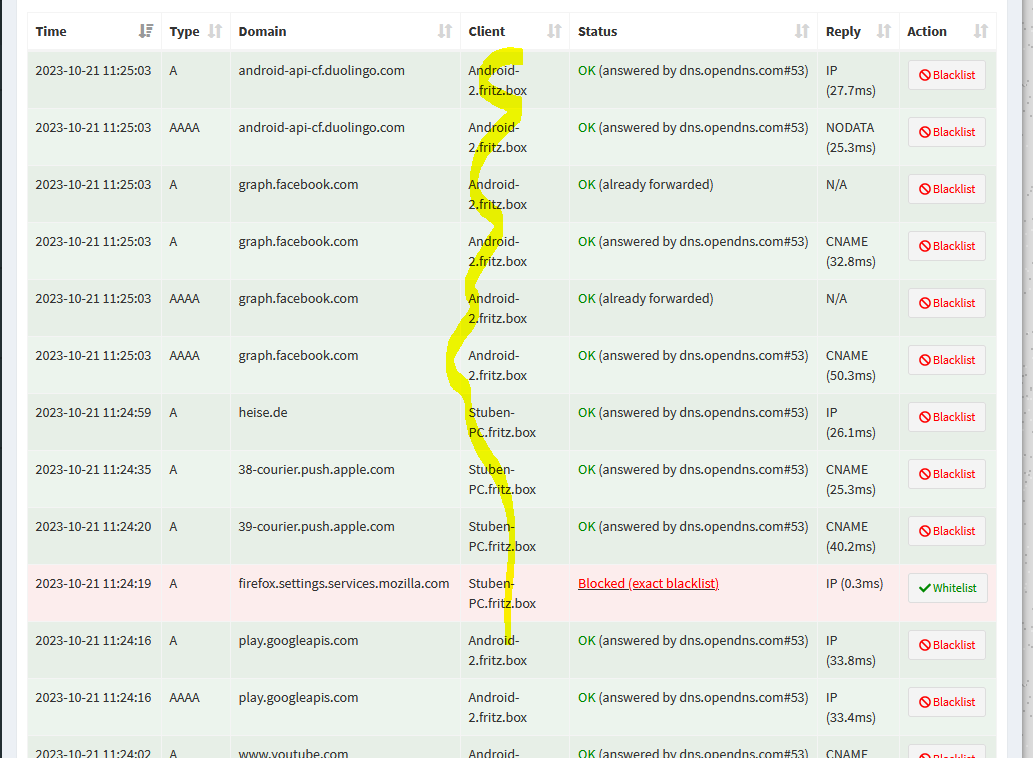Click timestamp 2023-10-21 11:24:35
The image size is (1033, 758).
(93, 470)
